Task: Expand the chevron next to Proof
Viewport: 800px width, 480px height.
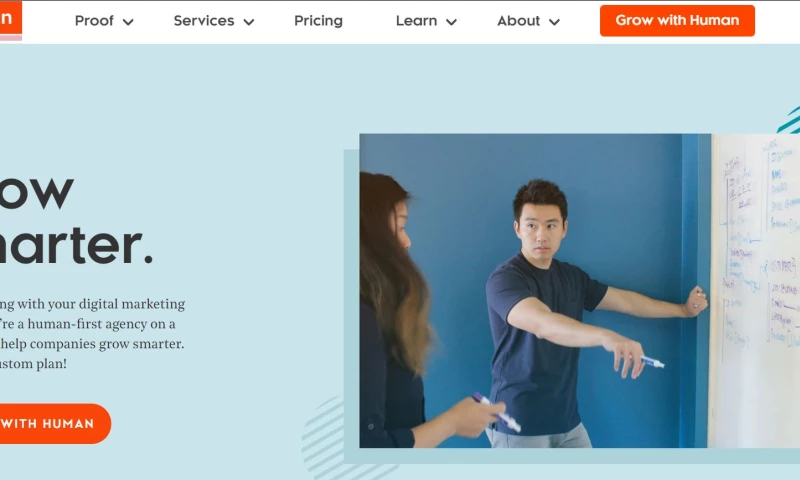Action: [128, 22]
